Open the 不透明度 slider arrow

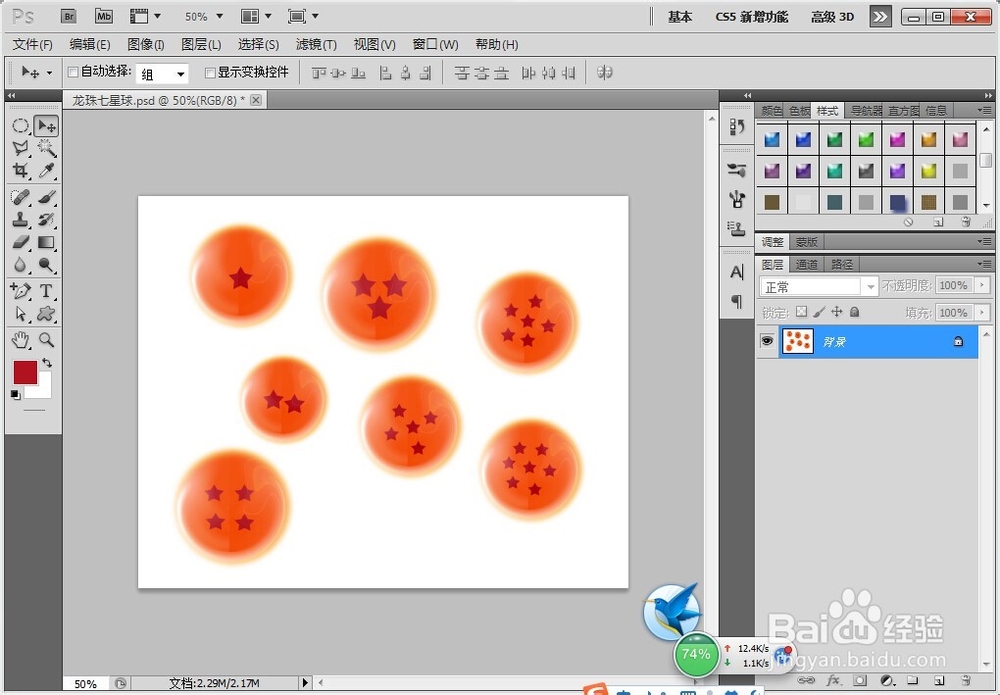[982, 286]
